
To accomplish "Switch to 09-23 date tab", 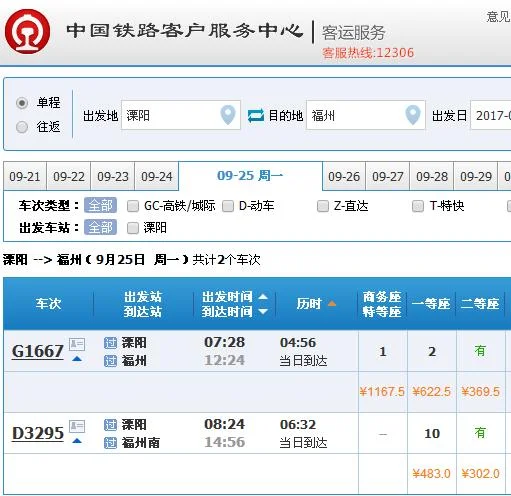I will [x=113, y=176].
